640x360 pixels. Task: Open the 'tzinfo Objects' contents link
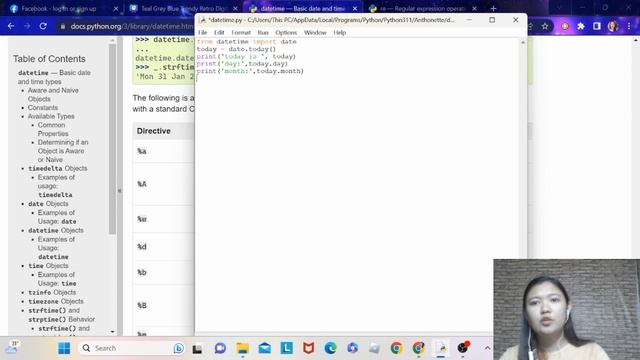pyautogui.click(x=52, y=293)
